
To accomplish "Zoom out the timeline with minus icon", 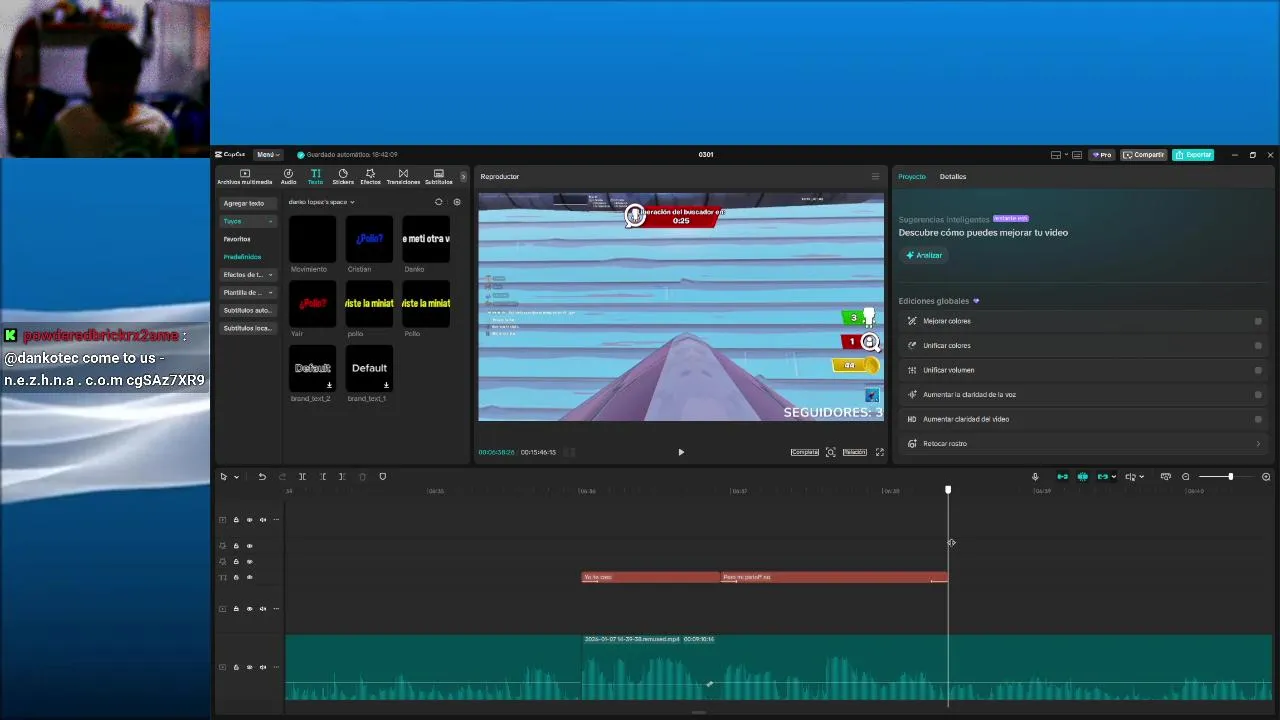I will coord(1186,477).
